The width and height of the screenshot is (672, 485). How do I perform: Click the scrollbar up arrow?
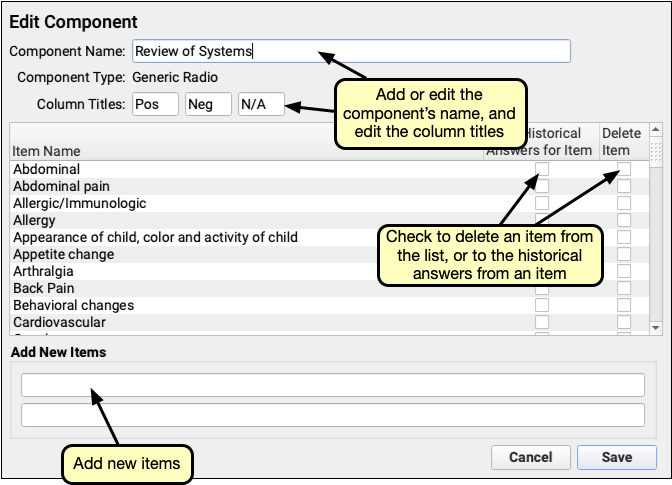(655, 130)
